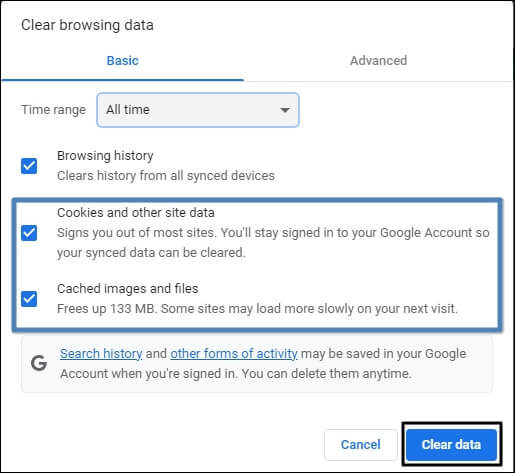Screen dimensions: 515x473
Task: Click the Cached images and files label
Action: point(128,289)
